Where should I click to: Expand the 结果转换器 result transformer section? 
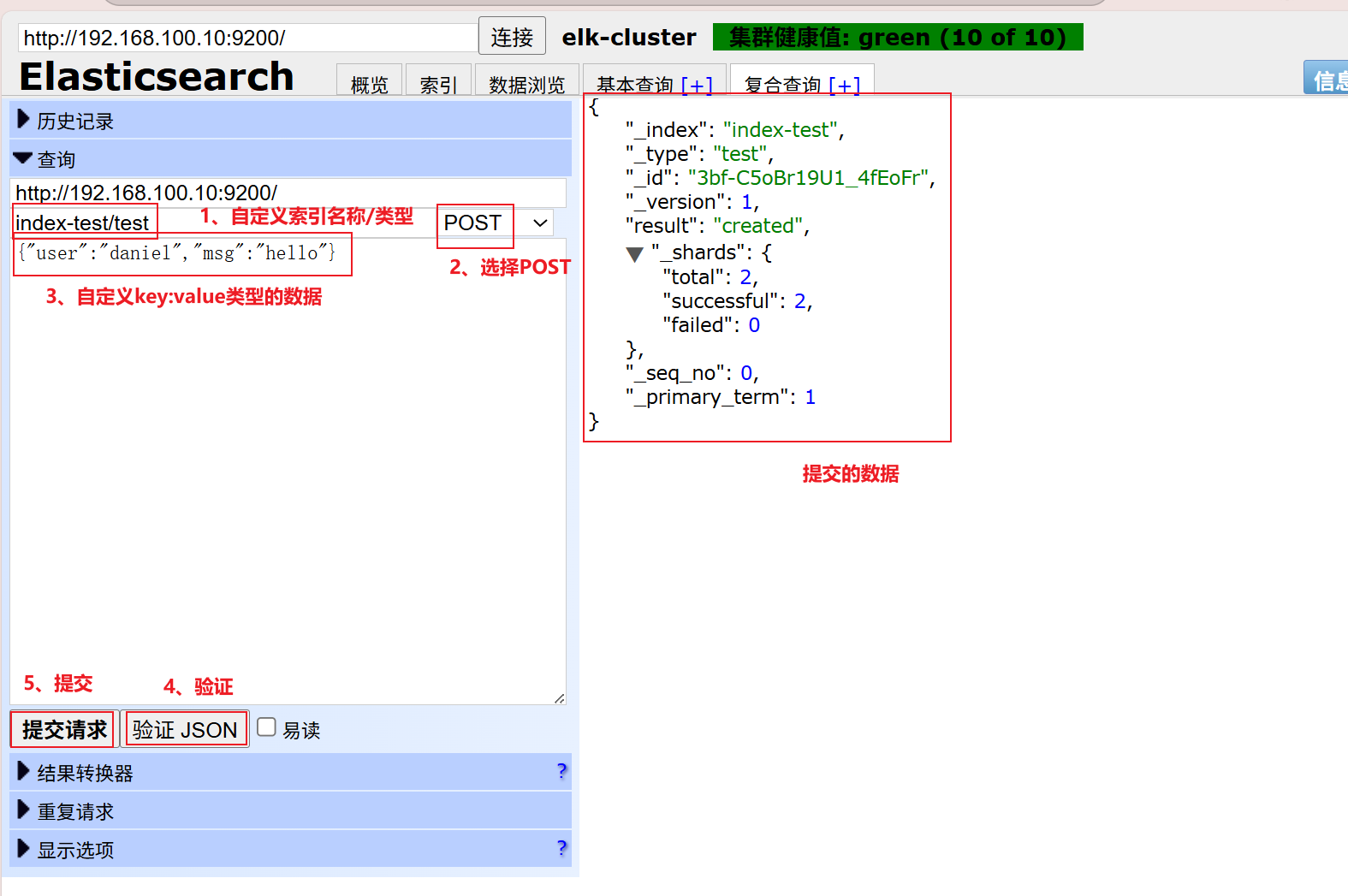click(290, 772)
